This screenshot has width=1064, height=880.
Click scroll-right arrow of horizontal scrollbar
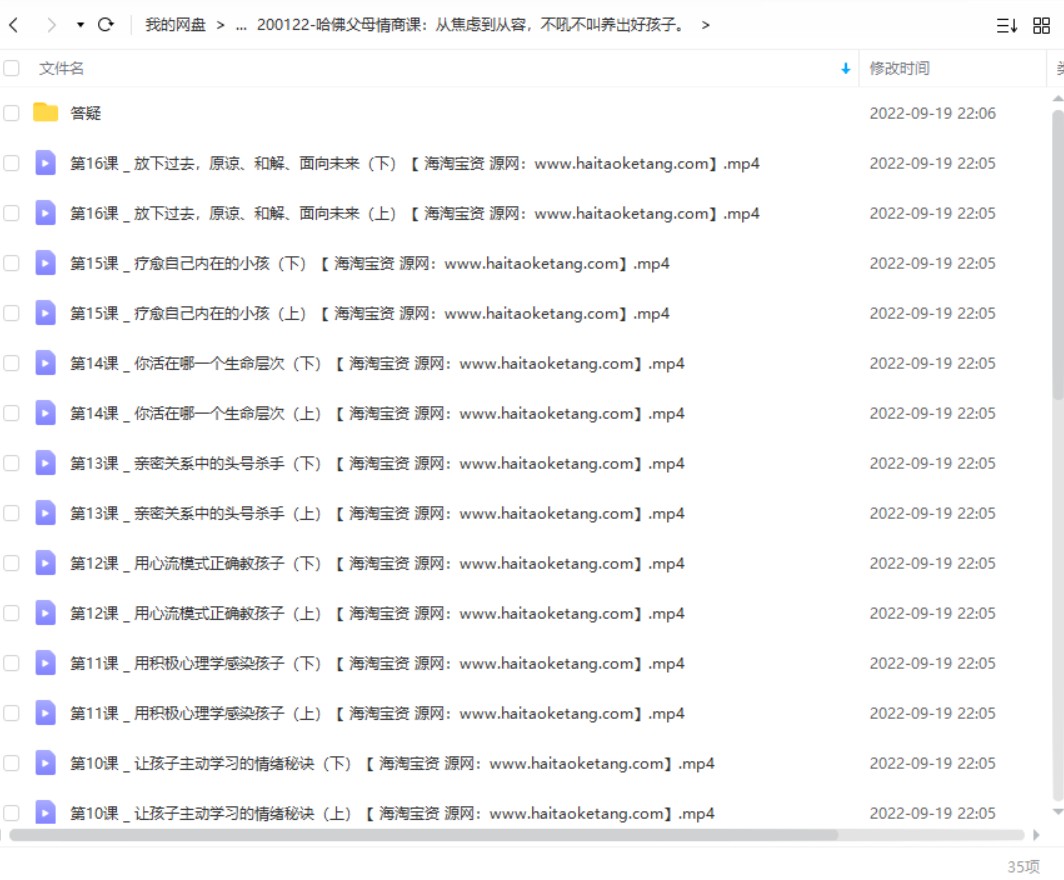pos(1036,835)
